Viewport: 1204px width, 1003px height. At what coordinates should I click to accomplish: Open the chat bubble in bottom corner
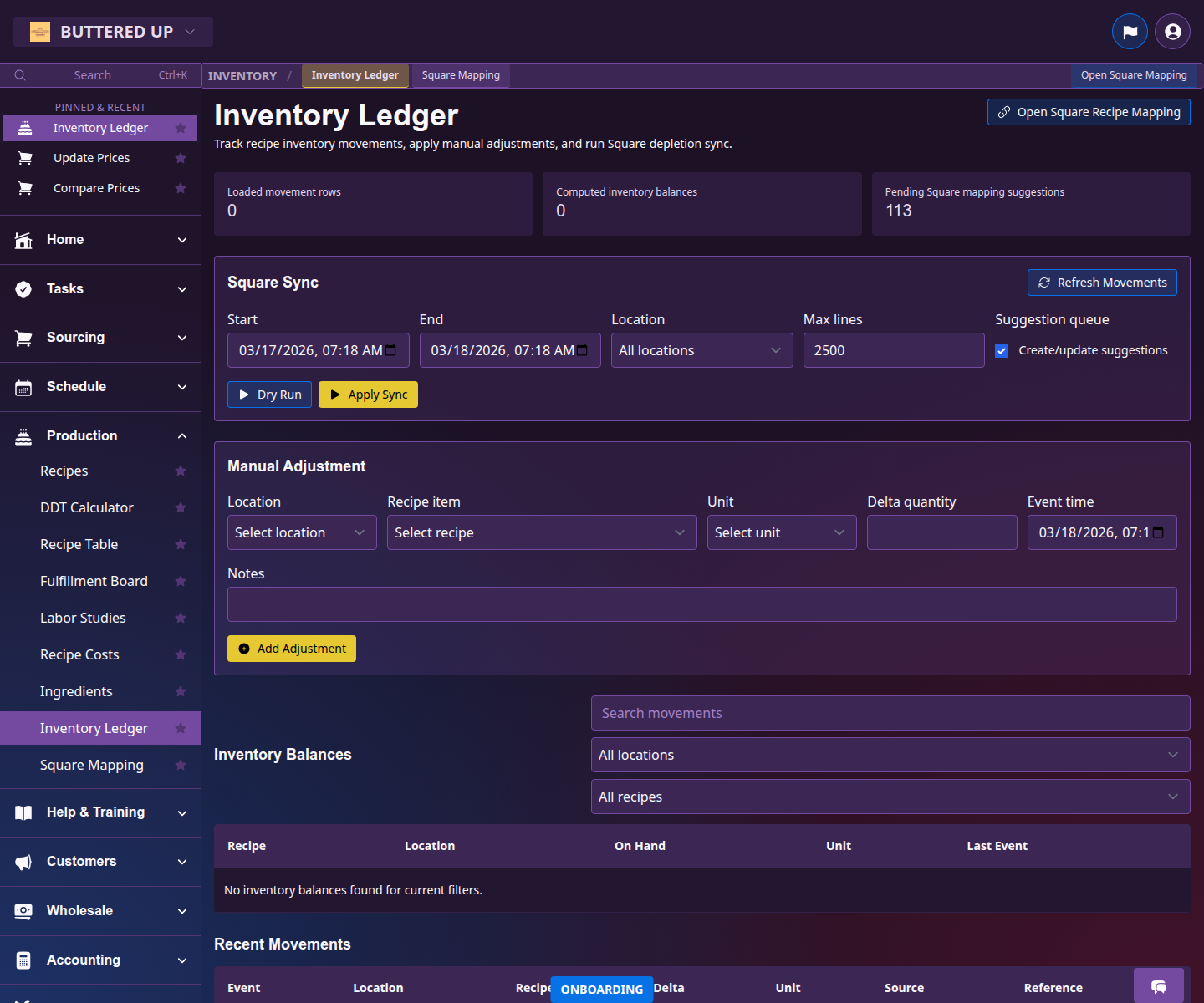pos(1159,987)
